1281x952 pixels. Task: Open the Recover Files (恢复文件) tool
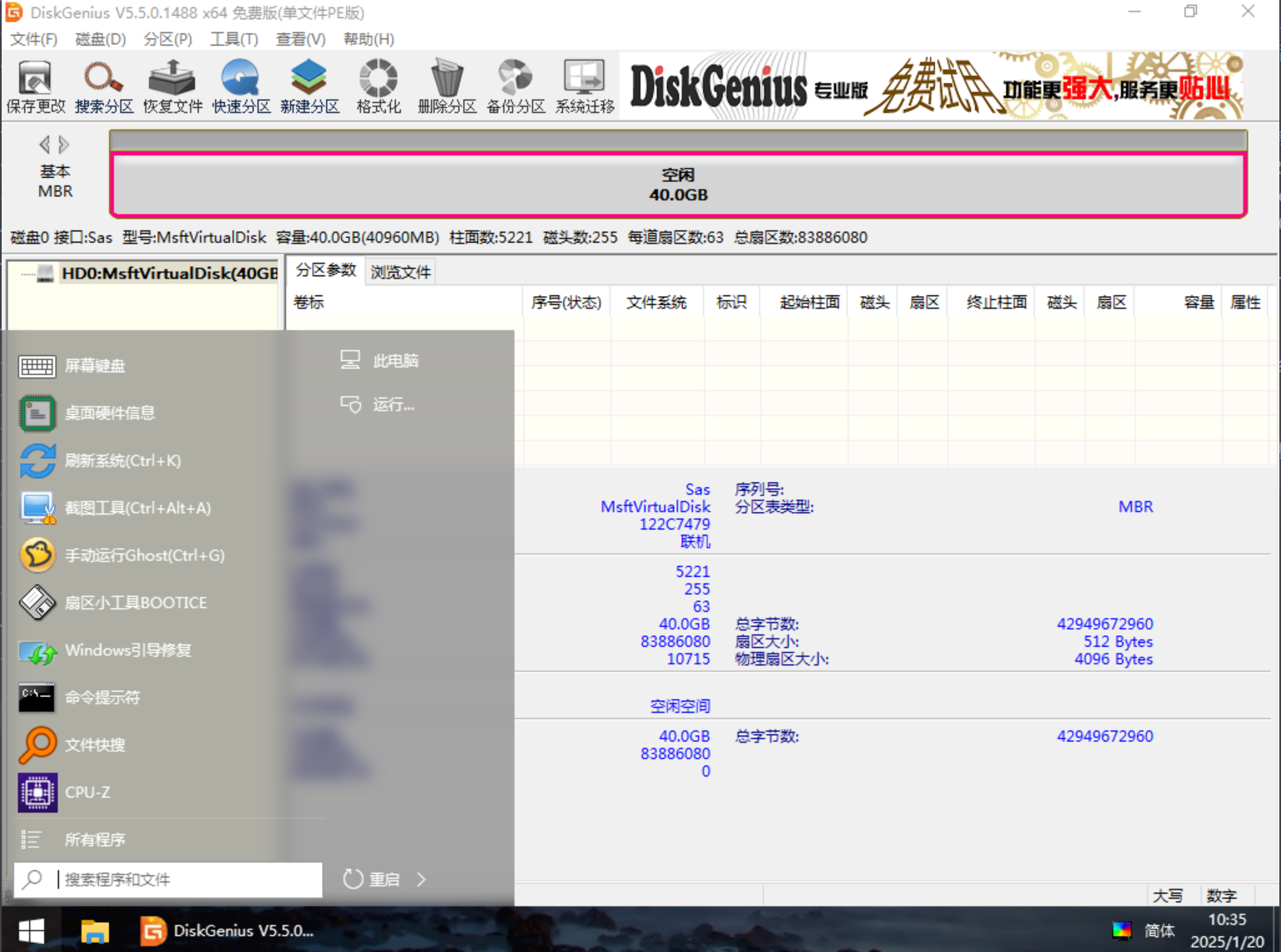(172, 86)
